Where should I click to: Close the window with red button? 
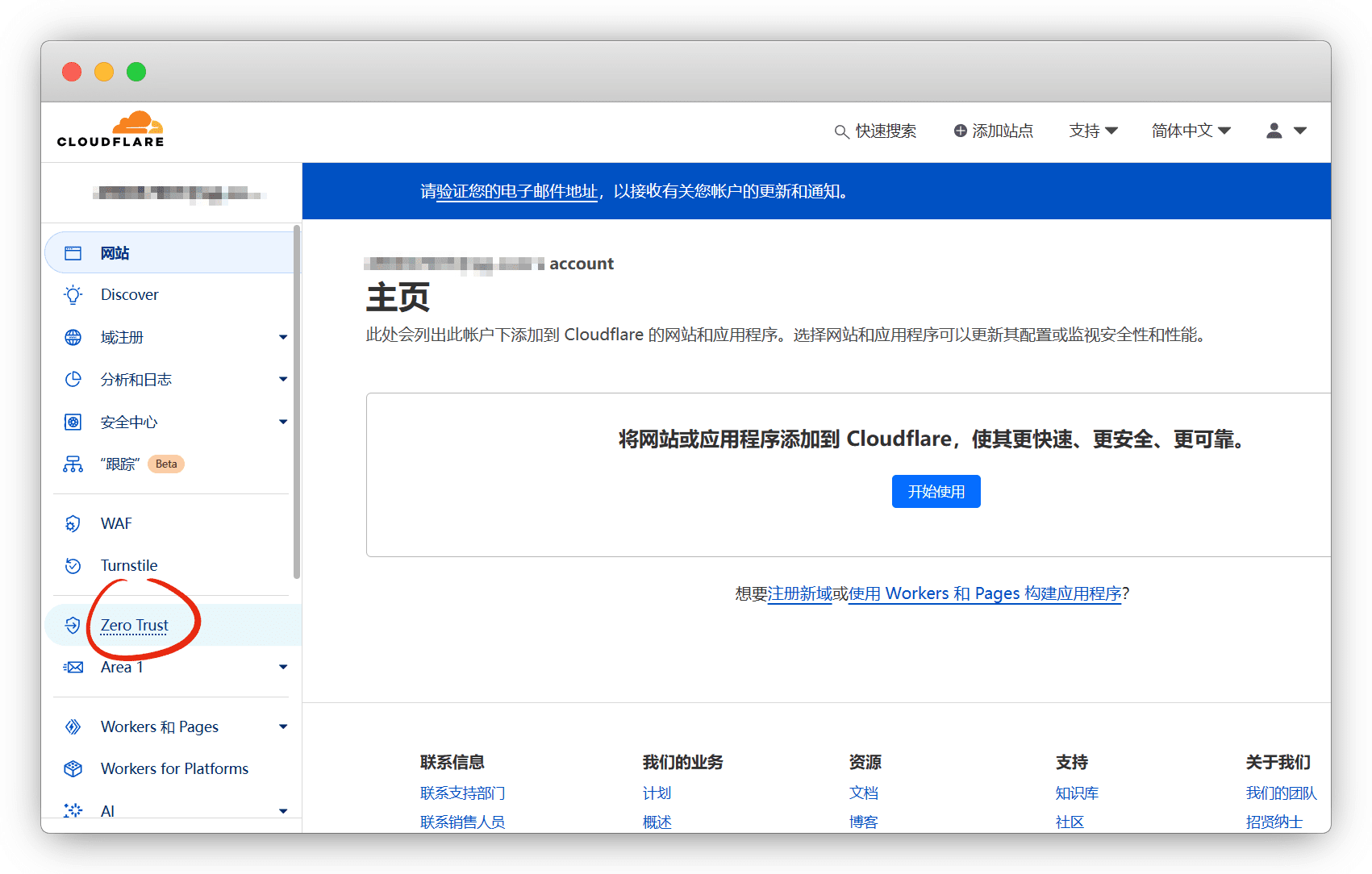point(72,72)
